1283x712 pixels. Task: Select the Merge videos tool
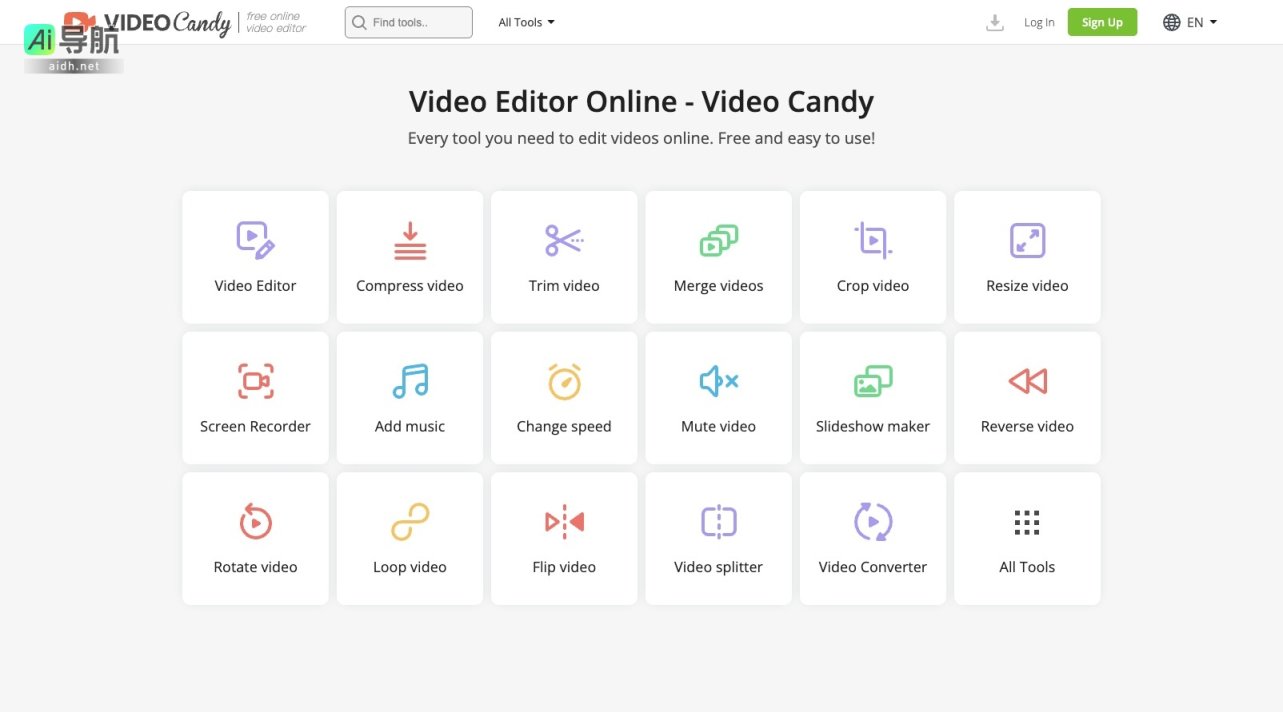pos(718,257)
